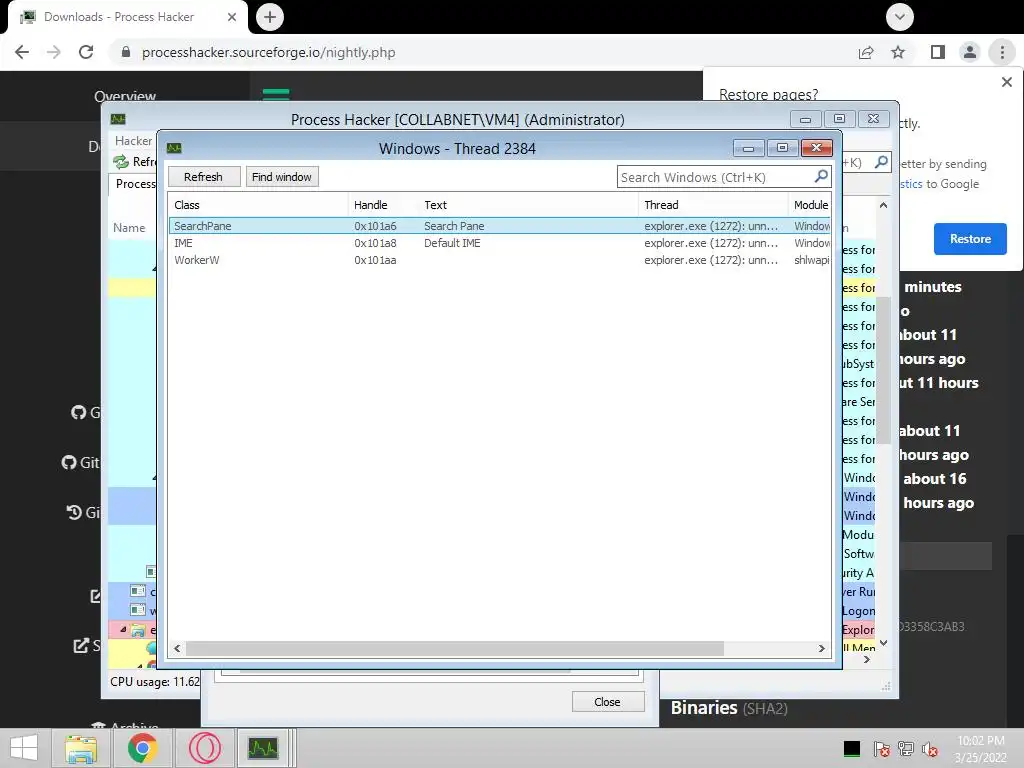Select the SearchPane window row
The width and height of the screenshot is (1024, 768).
pos(500,226)
